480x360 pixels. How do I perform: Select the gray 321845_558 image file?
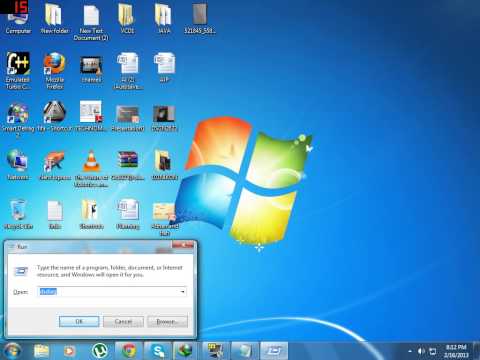200,19
